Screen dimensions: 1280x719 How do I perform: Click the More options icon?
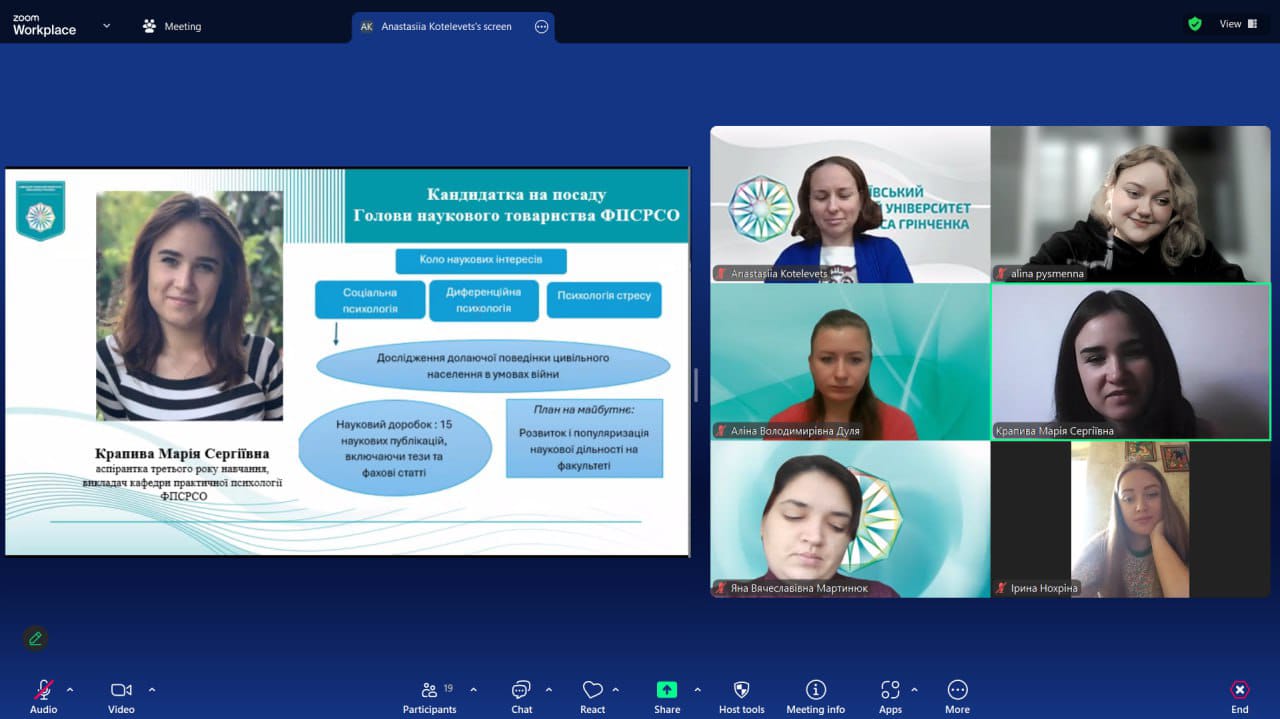pyautogui.click(x=957, y=690)
